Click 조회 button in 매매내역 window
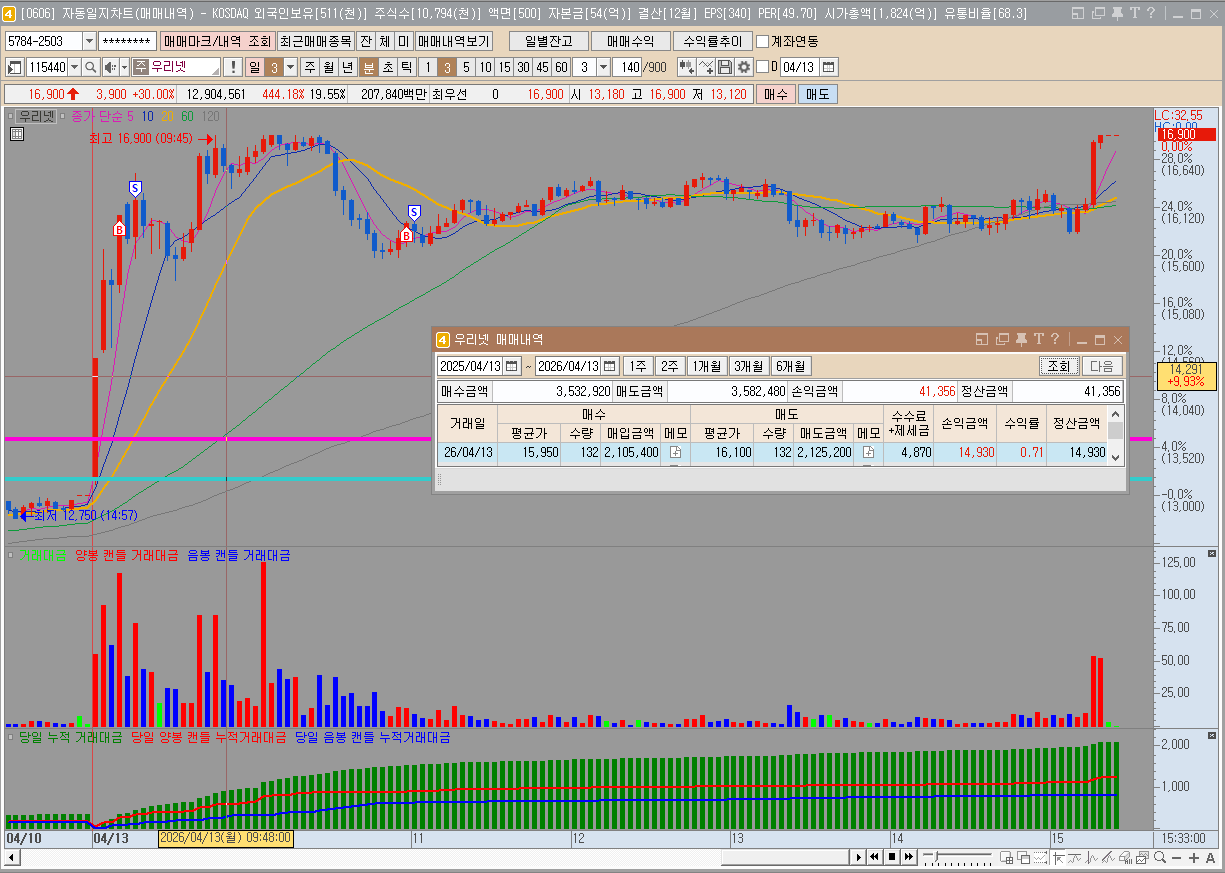The width and height of the screenshot is (1225, 873). (x=1058, y=366)
